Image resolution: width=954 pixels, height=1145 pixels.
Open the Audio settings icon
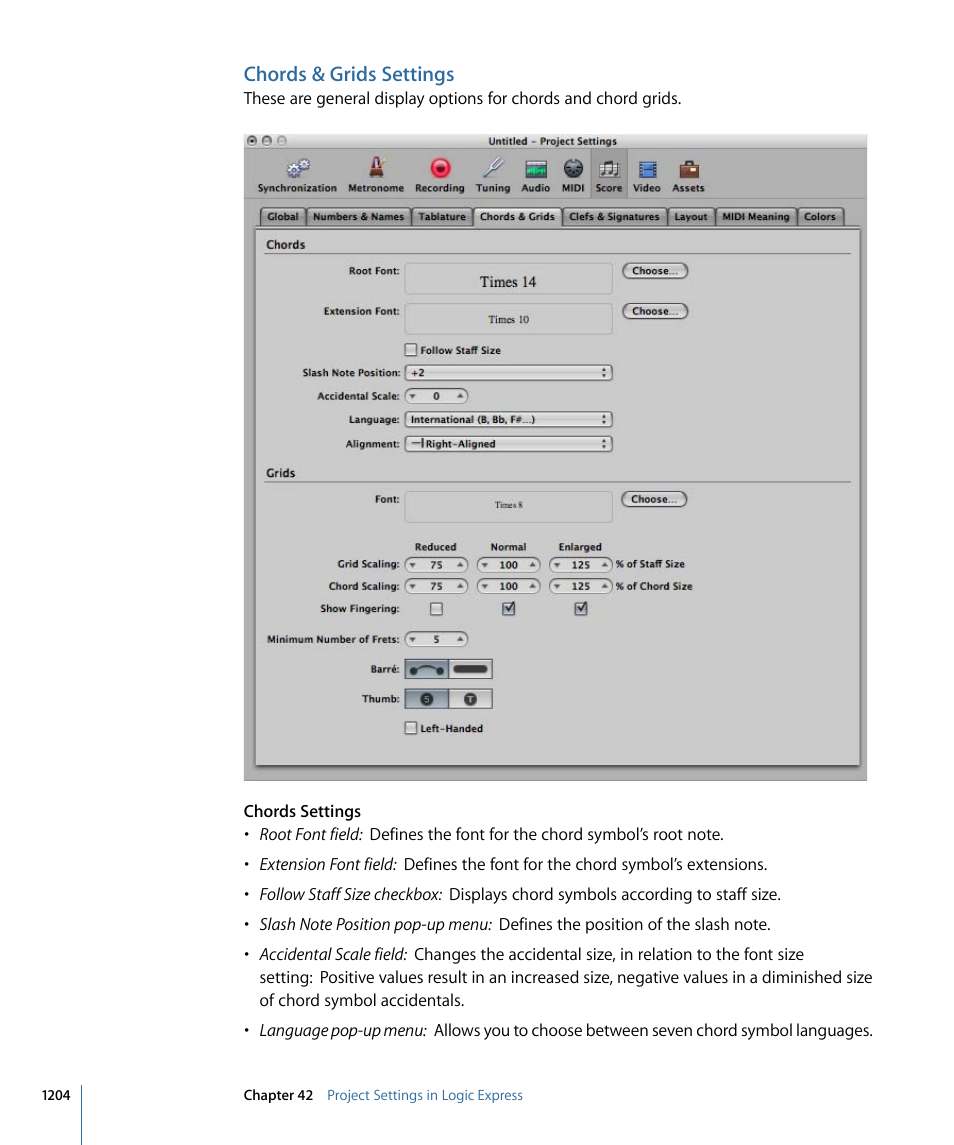coord(535,170)
